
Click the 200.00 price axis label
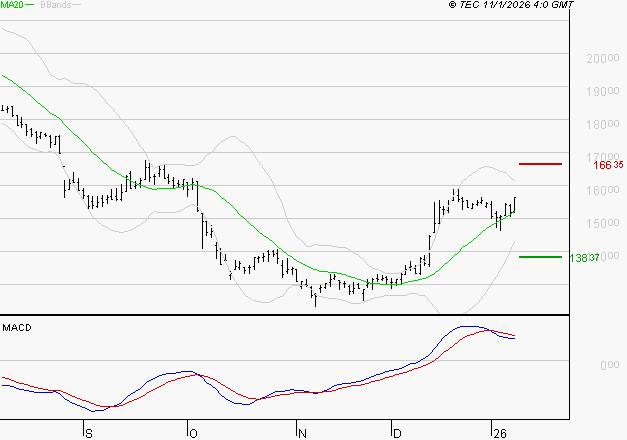603,58
